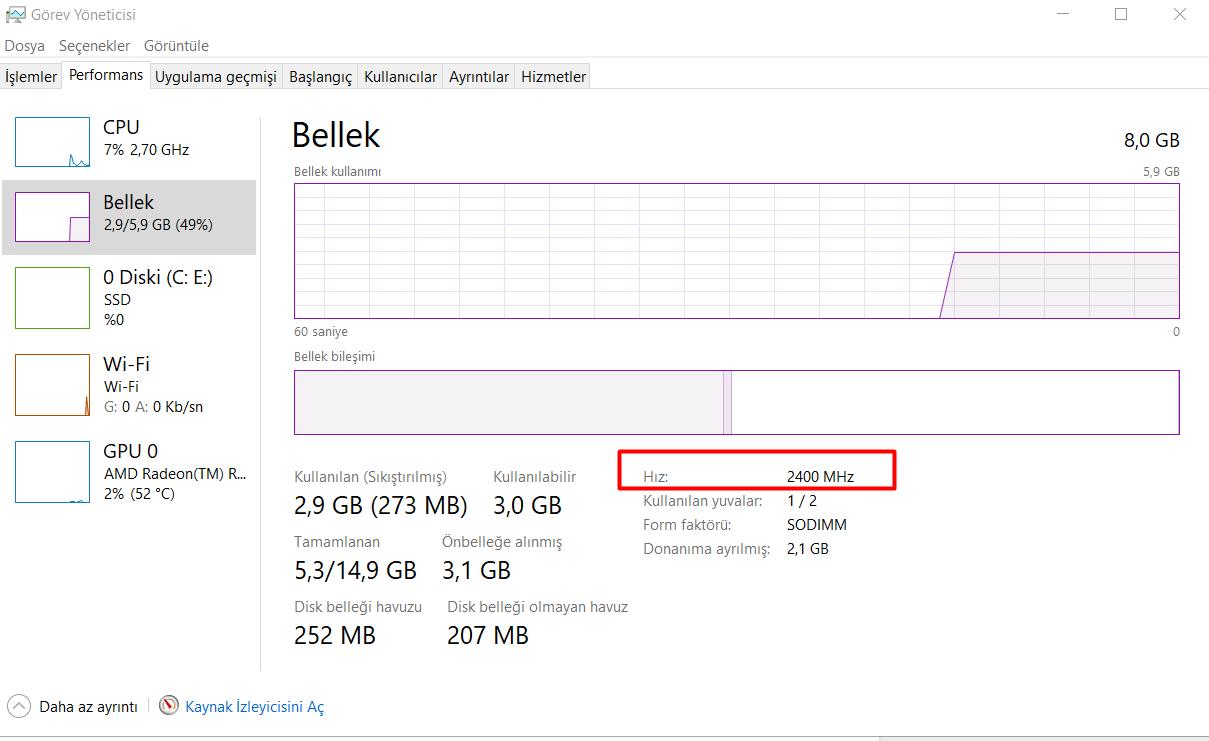Select the GPU 0 graph thumbnail
Viewport: 1209px width, 741px height.
(x=52, y=471)
